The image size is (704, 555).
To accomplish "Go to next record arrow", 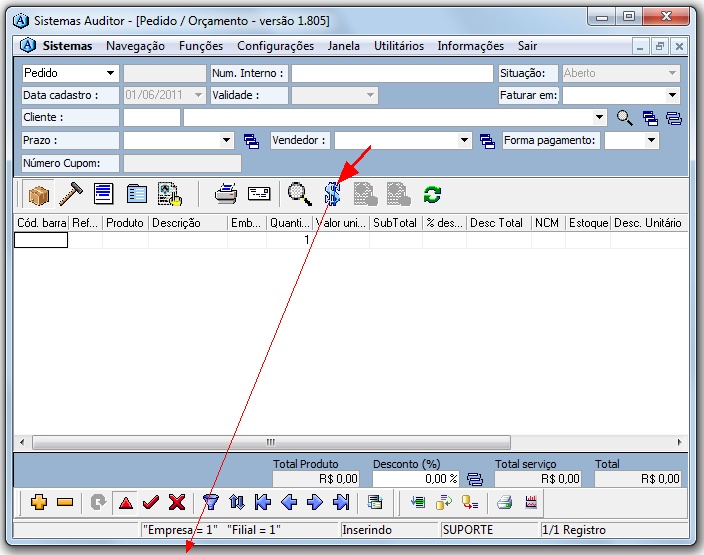I will [x=315, y=502].
